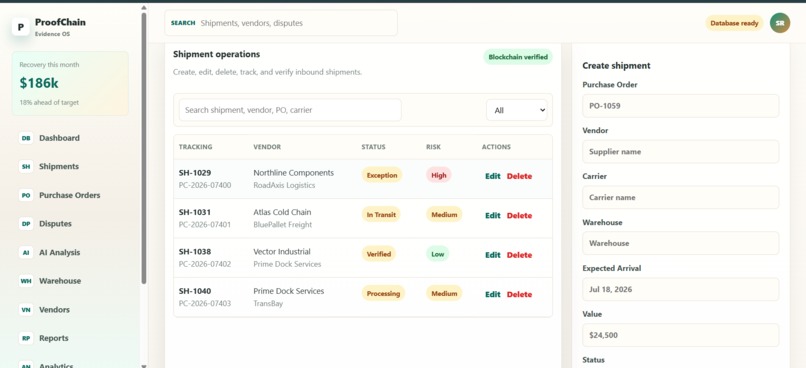Click Medium risk badge for SH-1040
Screen dimensions: 806x368
[x=444, y=293]
